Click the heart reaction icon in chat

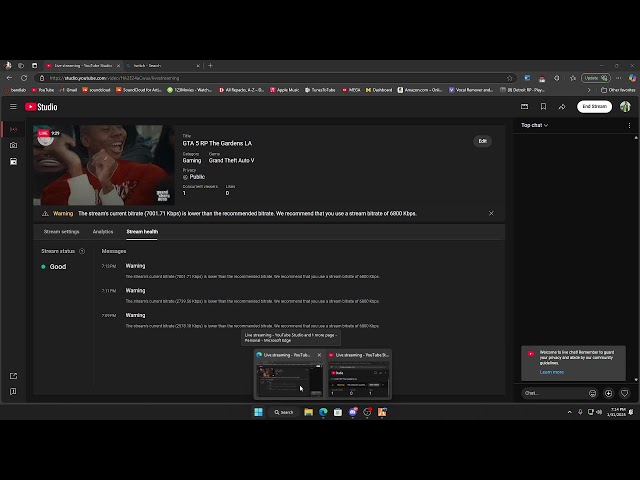point(624,393)
